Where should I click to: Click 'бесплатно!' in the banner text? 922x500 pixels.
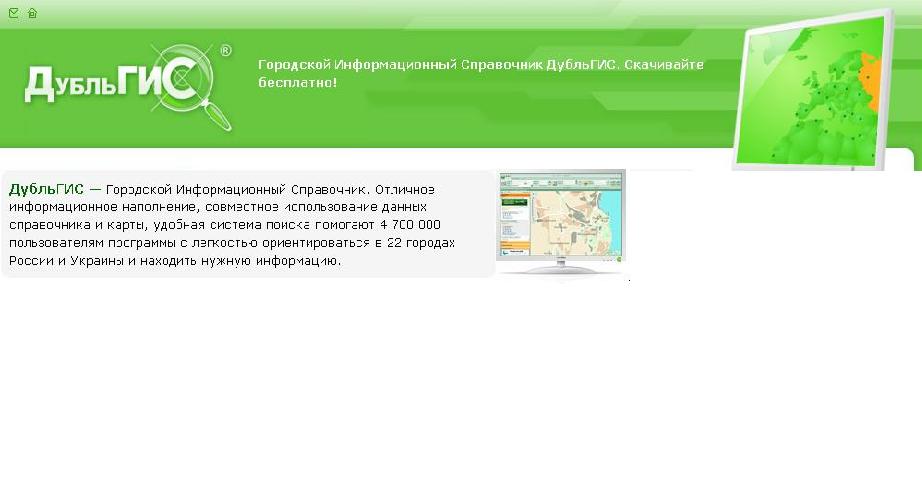click(x=297, y=81)
